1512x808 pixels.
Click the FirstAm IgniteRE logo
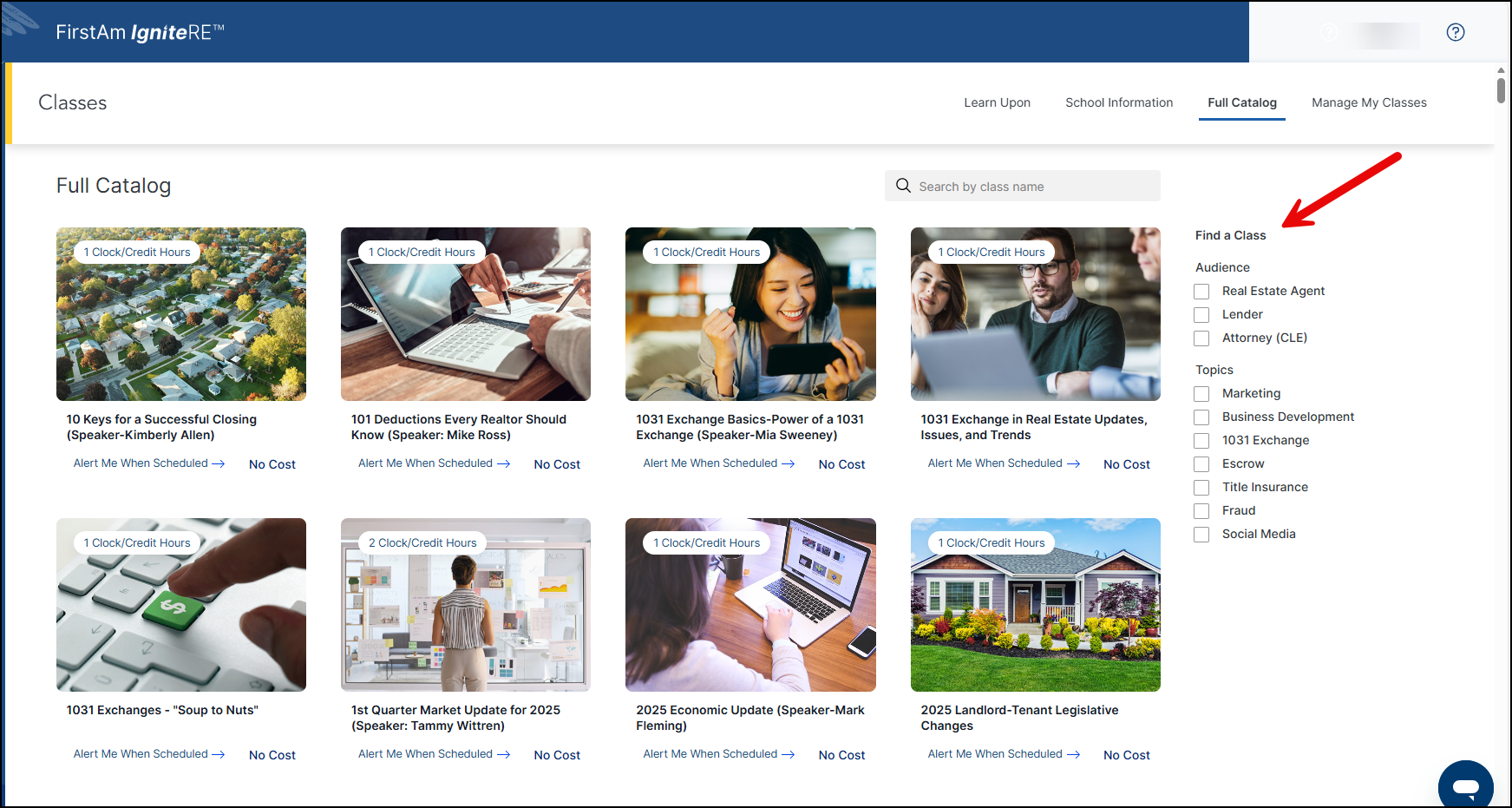140,32
